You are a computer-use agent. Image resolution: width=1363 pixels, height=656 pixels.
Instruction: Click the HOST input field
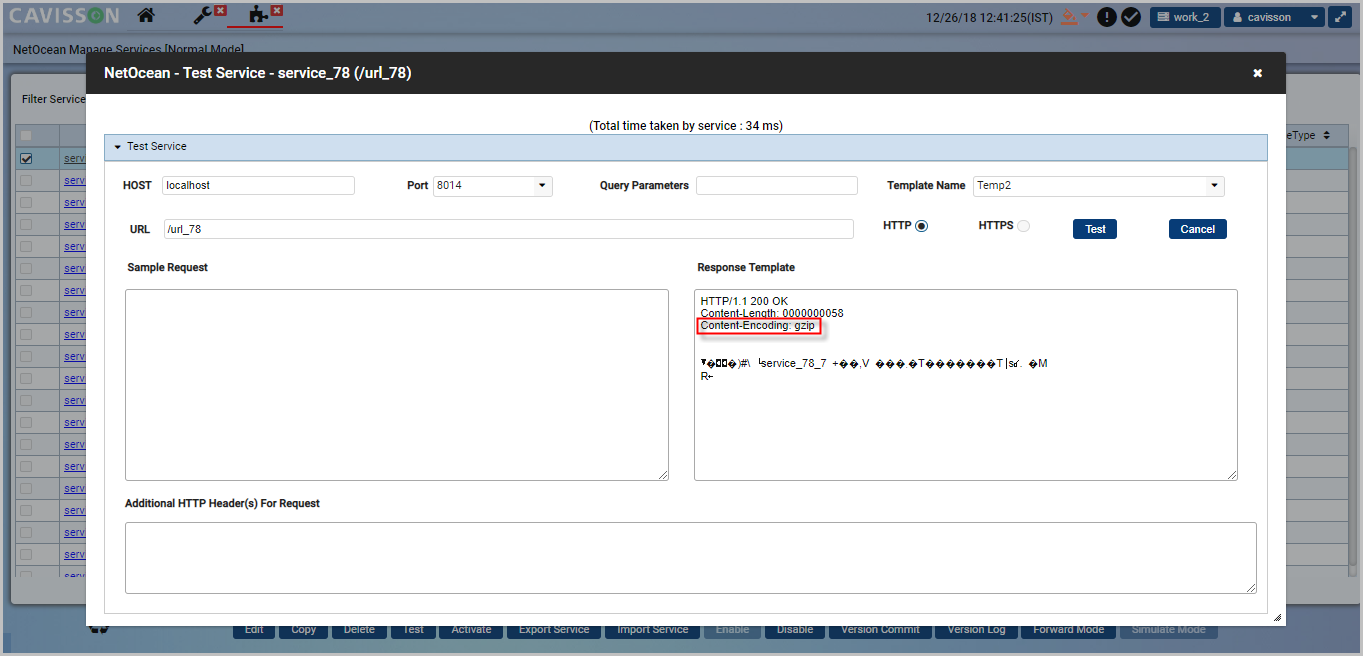point(258,185)
